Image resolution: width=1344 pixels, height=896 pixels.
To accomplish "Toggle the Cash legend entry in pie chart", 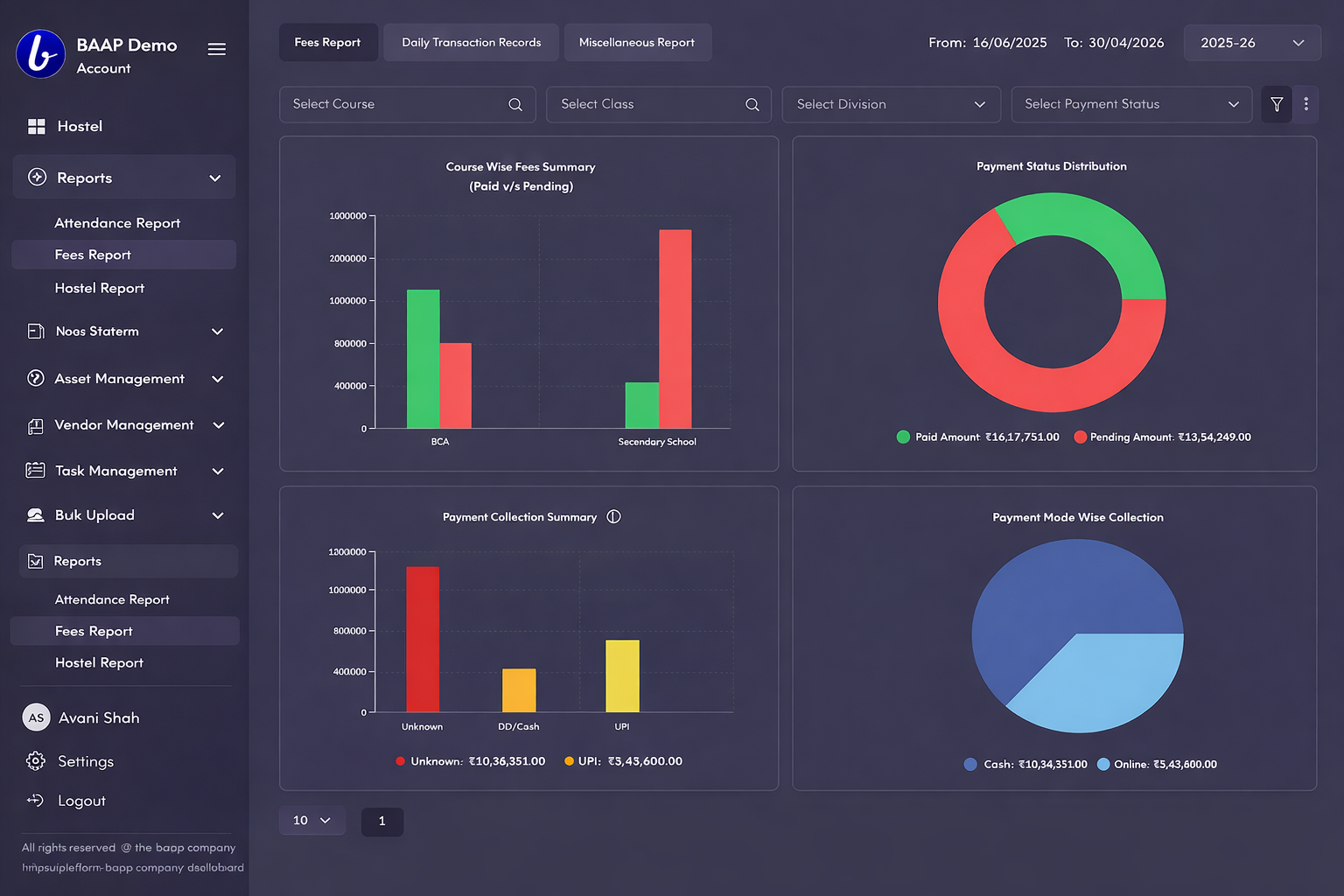I will coord(1025,764).
